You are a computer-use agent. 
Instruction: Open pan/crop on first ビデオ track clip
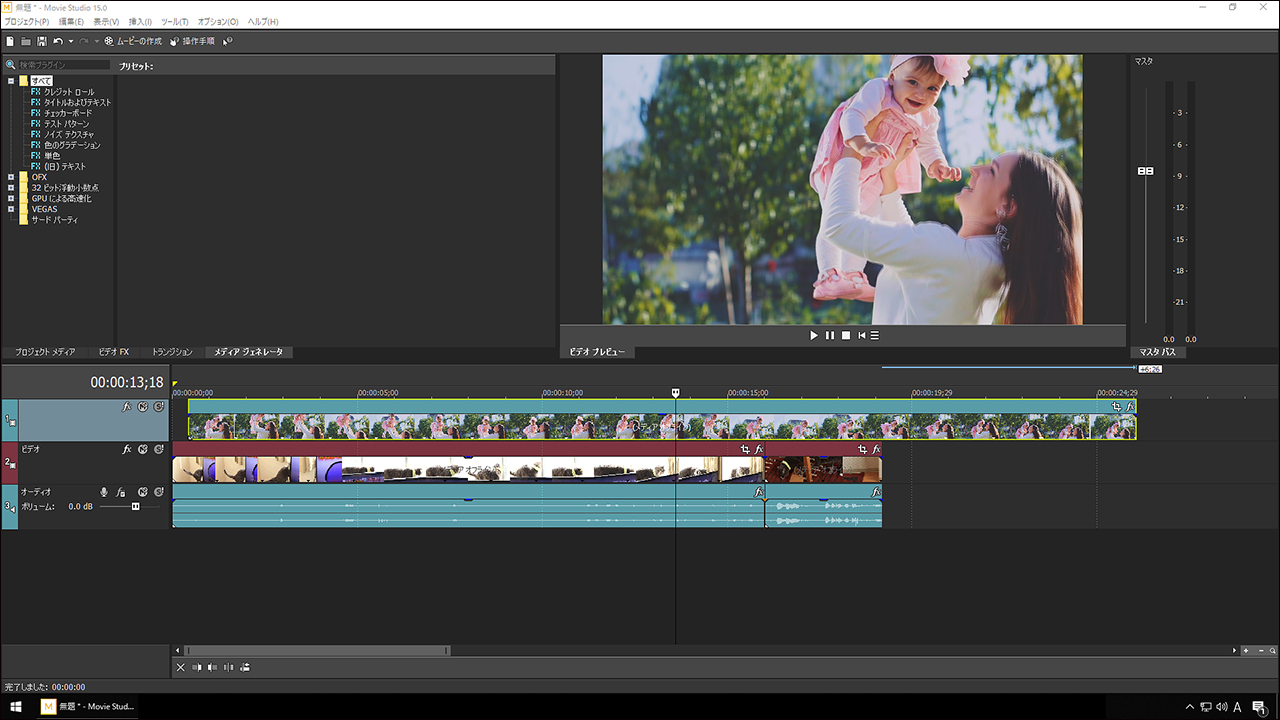[x=745, y=450]
